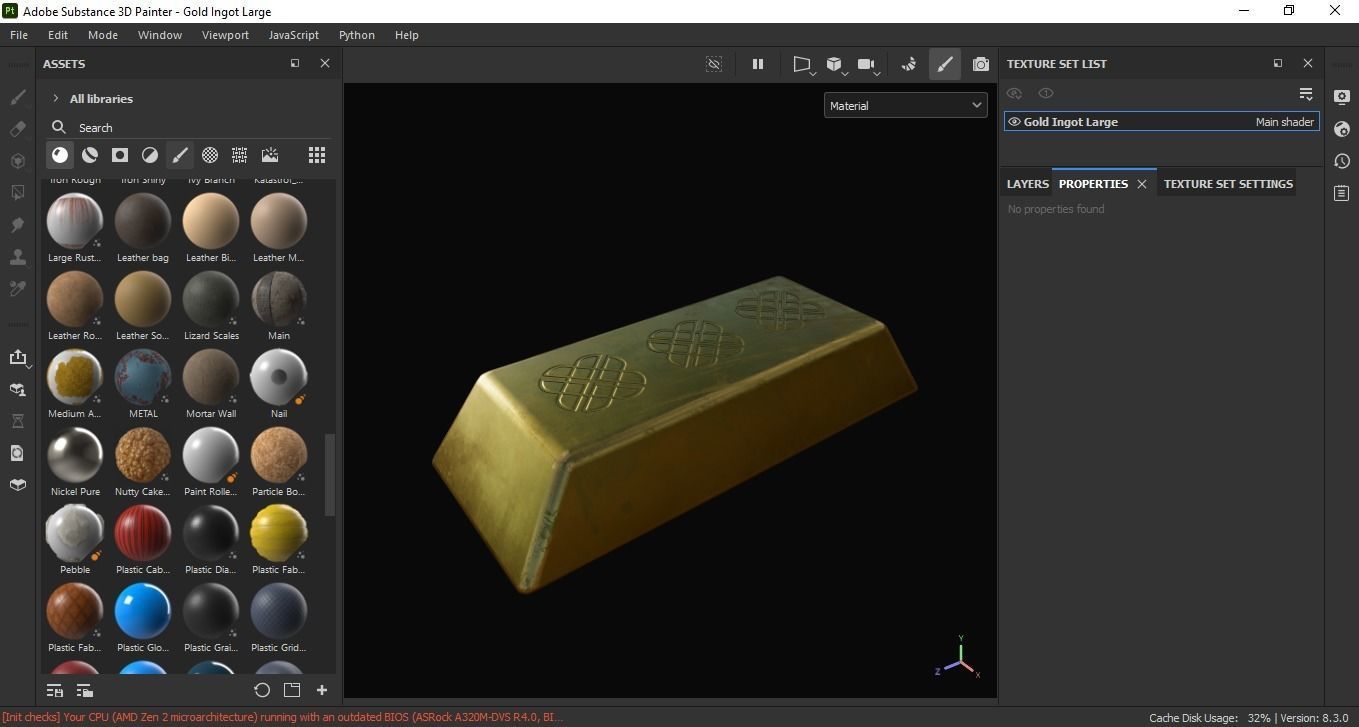This screenshot has width=1359, height=727.
Task: Add a new asset with plus icon
Action: point(322,690)
